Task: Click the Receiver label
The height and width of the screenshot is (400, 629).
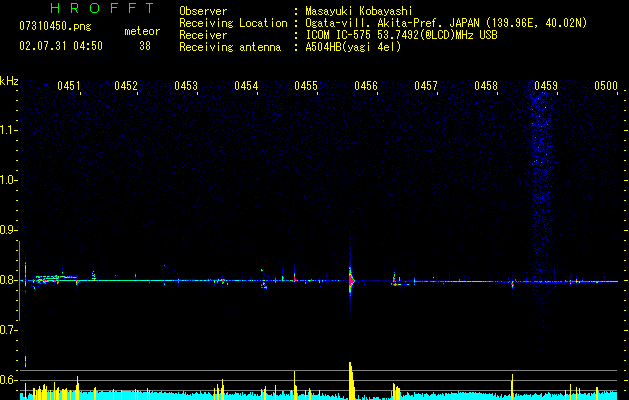Action: click(203, 35)
